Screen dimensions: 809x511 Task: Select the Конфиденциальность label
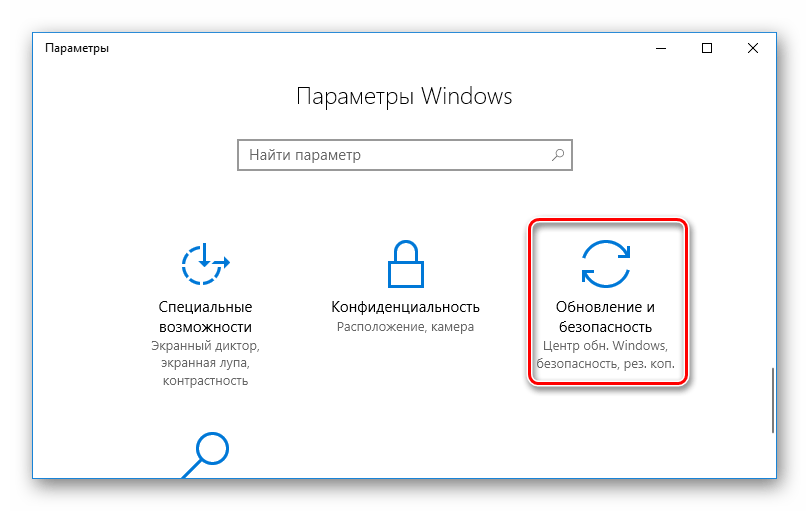click(406, 307)
